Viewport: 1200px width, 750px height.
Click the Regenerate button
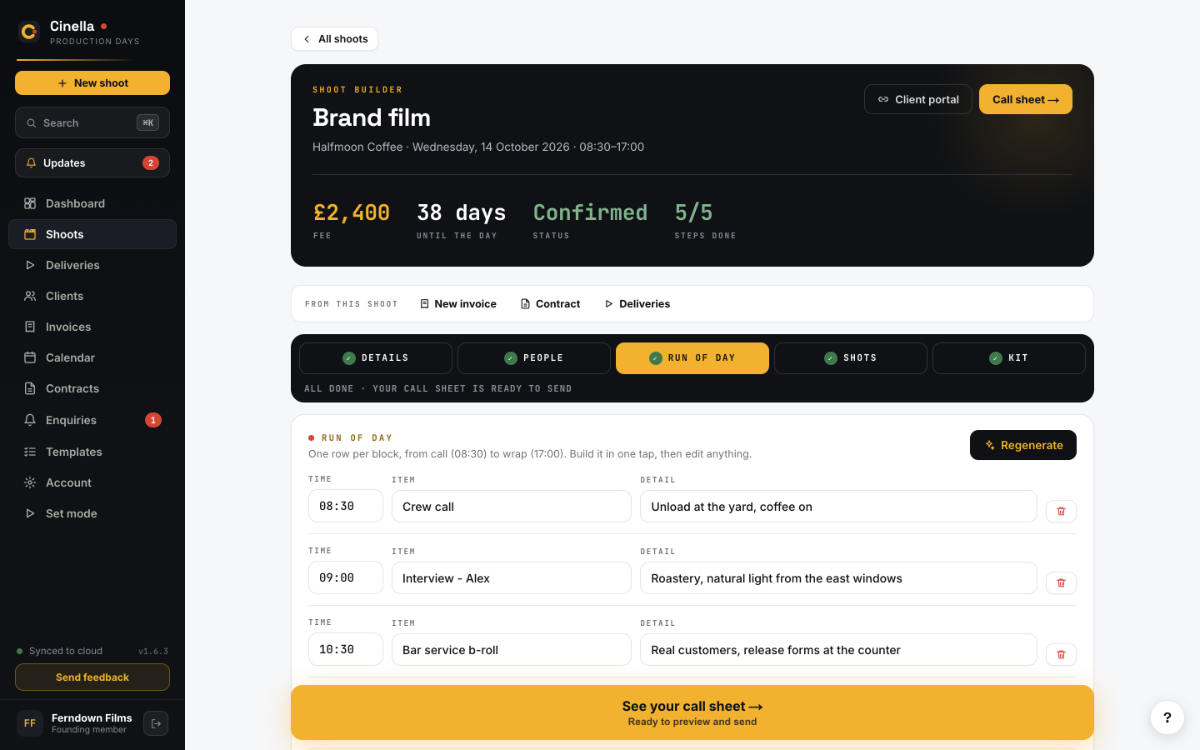[x=1023, y=445]
